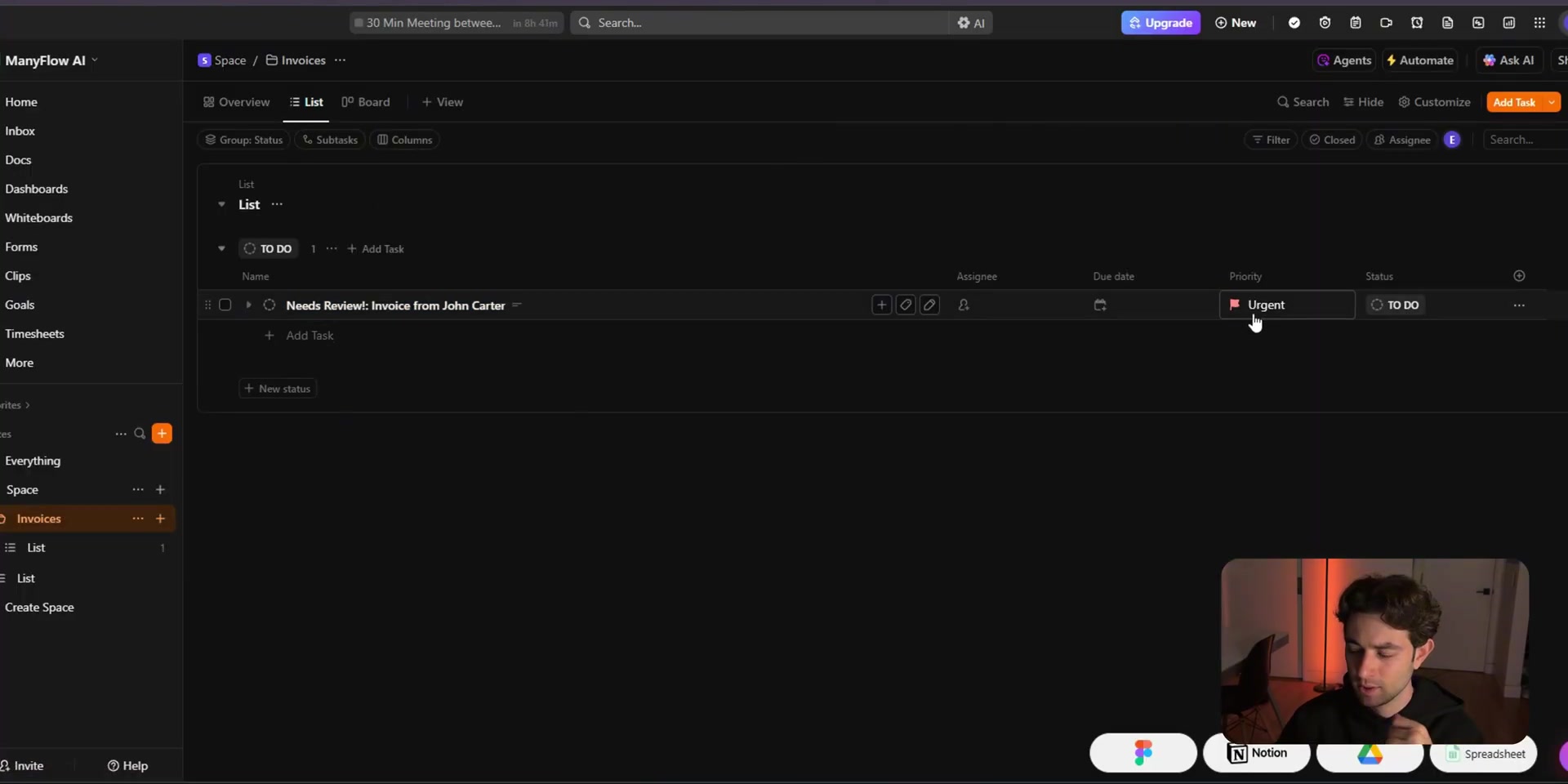
Task: Rename the invoice task using the pencil icon
Action: (929, 305)
